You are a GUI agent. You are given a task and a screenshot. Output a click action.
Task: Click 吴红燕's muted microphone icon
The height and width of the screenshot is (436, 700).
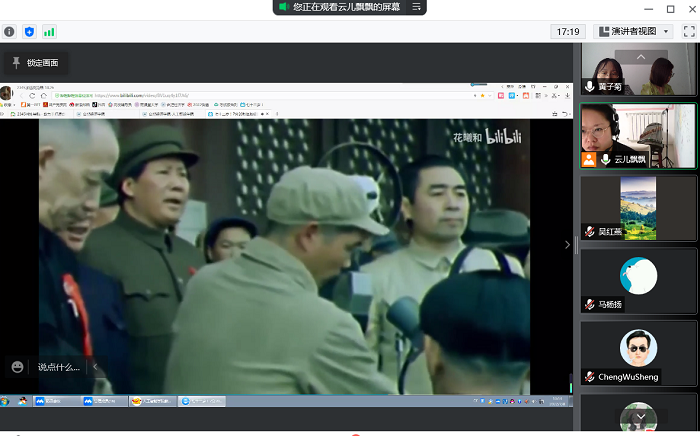(x=590, y=231)
